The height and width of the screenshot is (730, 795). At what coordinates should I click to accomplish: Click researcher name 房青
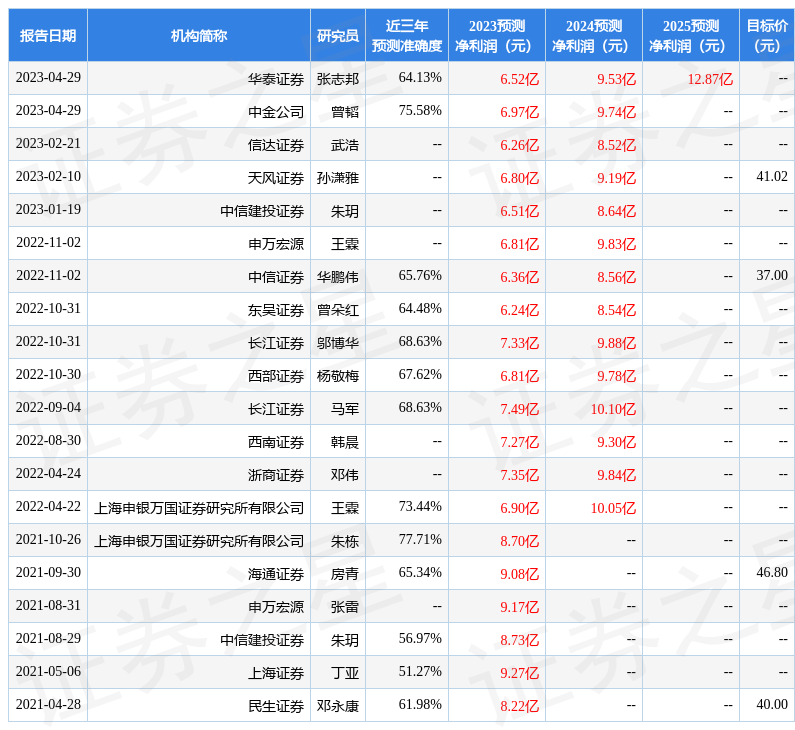tap(345, 574)
